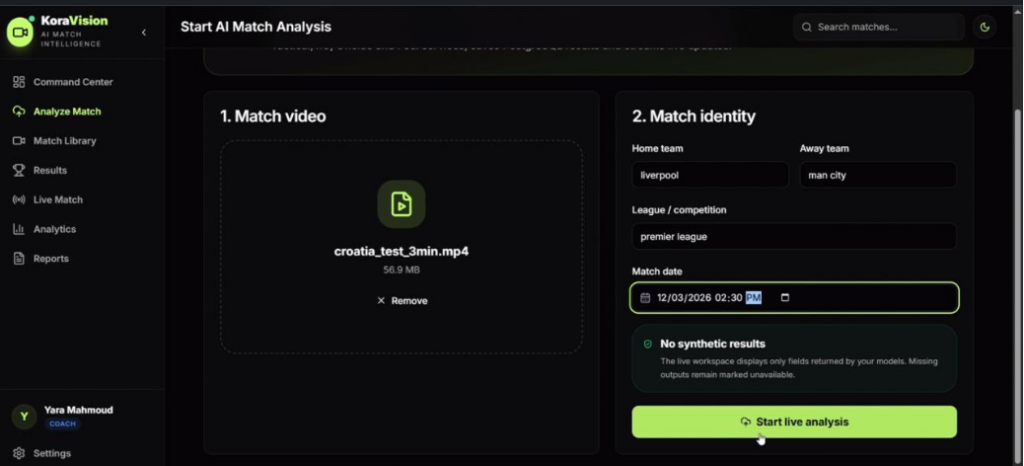Click the Match Library video camera icon
Viewport: 1024px width, 466px height.
pyautogui.click(x=19, y=141)
